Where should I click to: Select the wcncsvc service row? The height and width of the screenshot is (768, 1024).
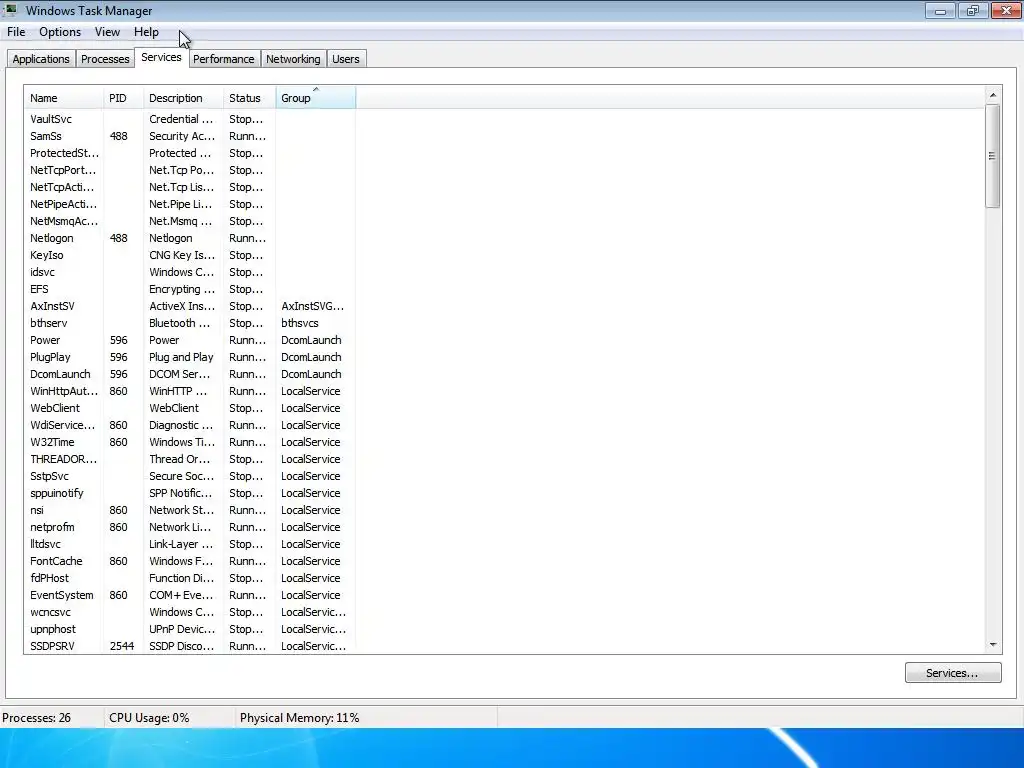pyautogui.click(x=189, y=611)
